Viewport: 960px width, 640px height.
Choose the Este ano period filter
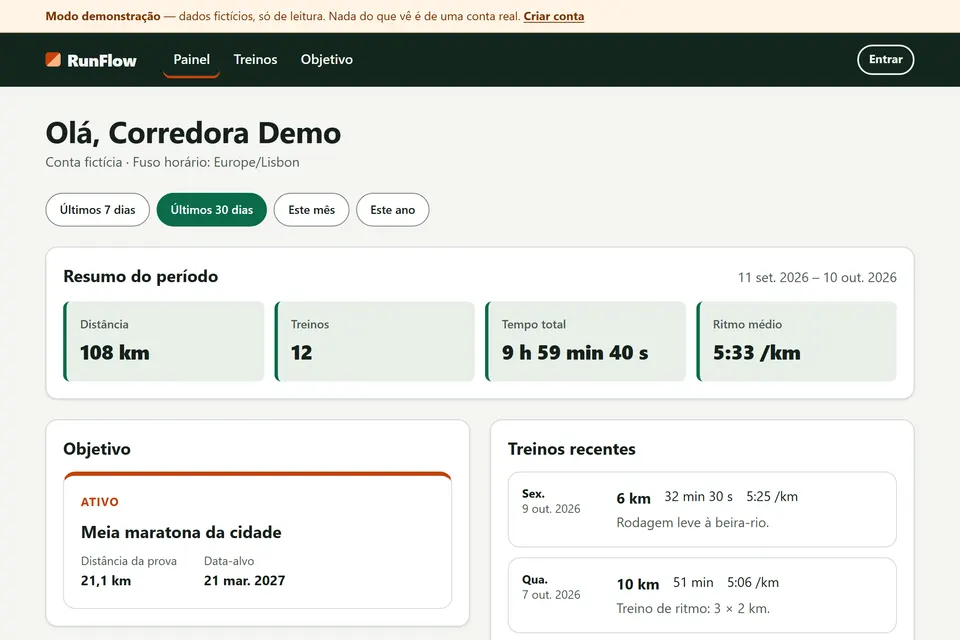click(392, 209)
